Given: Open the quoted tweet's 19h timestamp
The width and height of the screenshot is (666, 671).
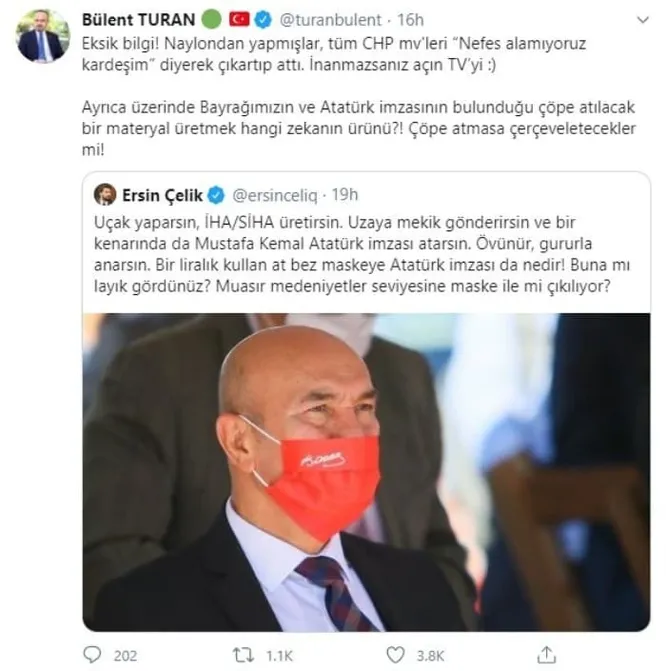Looking at the screenshot, I should click(x=345, y=195).
